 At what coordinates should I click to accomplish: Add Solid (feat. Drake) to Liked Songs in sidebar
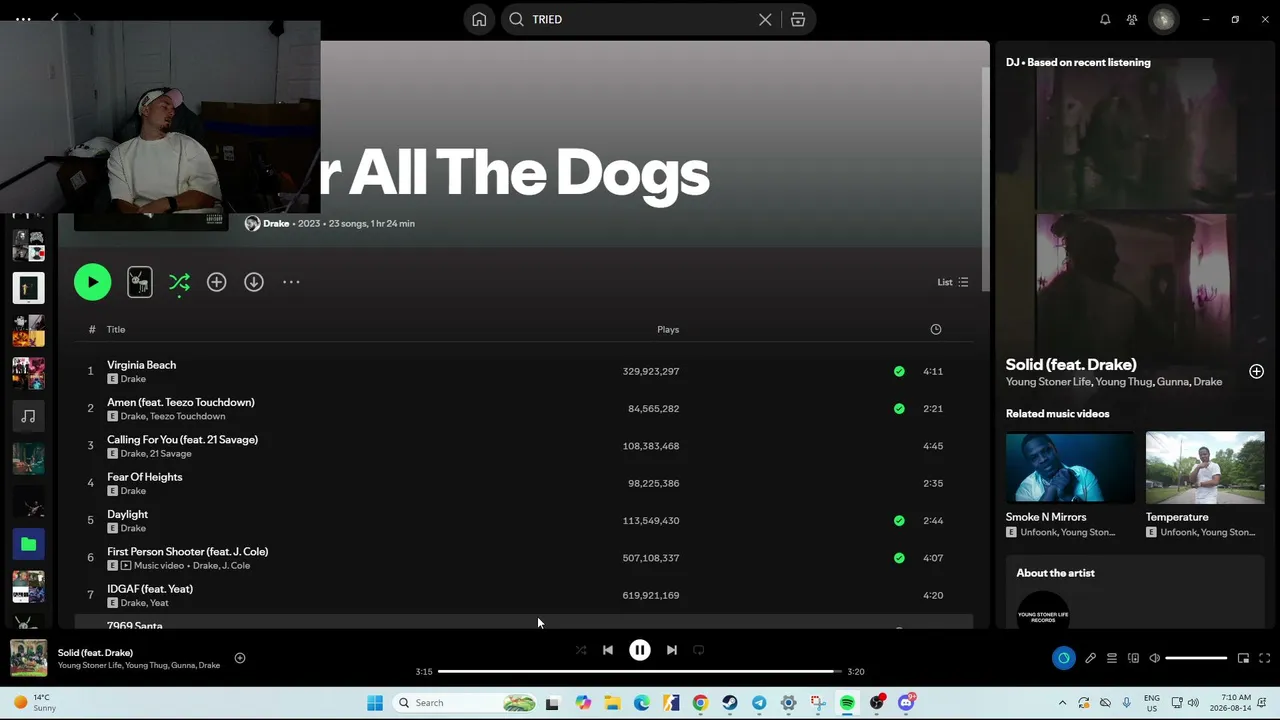[x=1256, y=371]
